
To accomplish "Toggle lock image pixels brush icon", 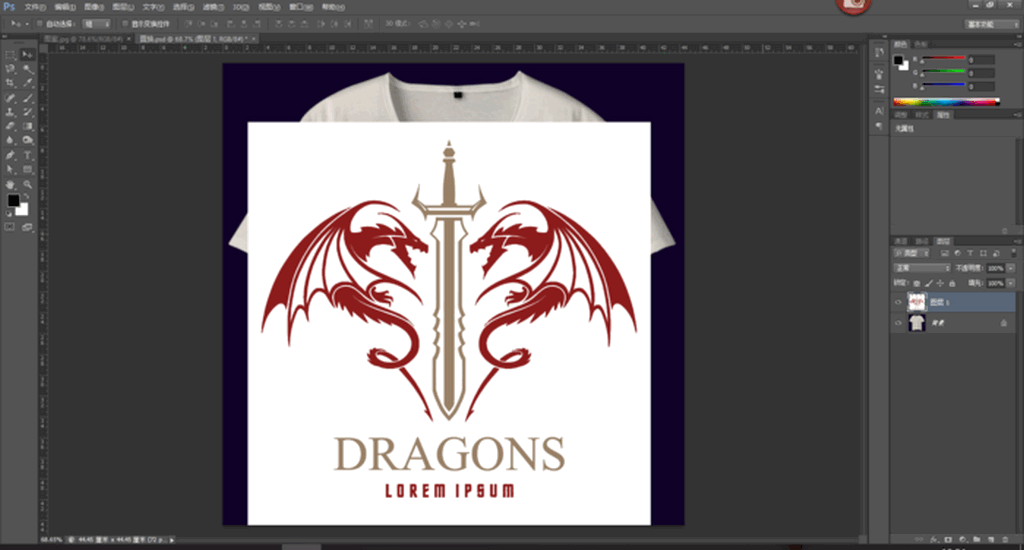I will tap(929, 283).
